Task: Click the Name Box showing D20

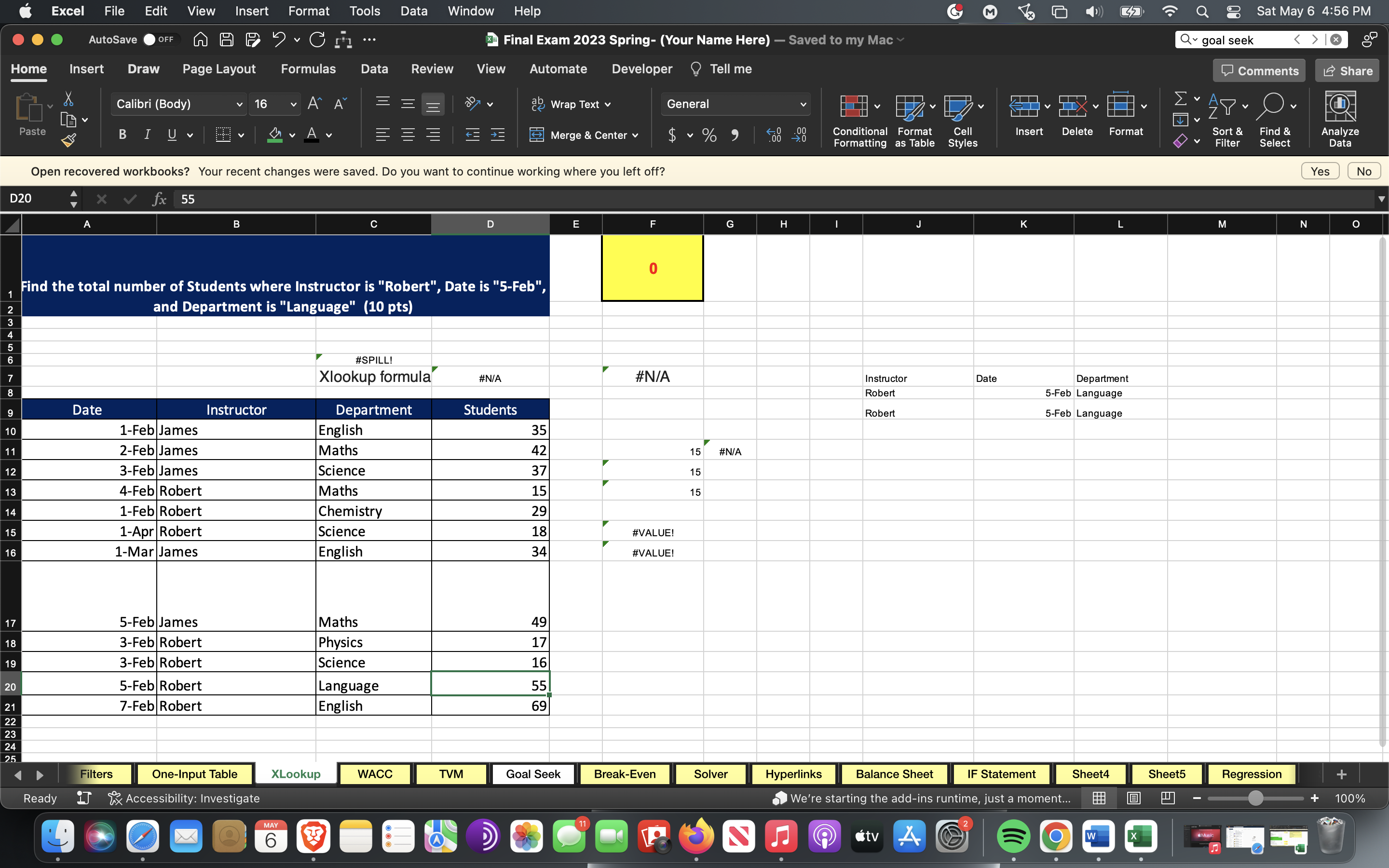Action: coord(36,199)
